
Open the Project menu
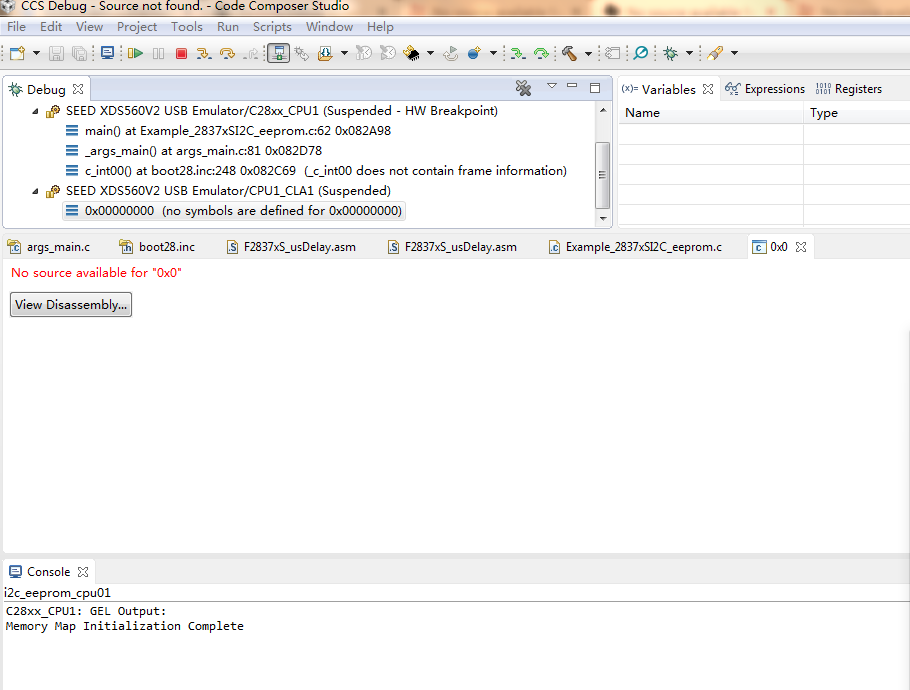click(x=137, y=27)
